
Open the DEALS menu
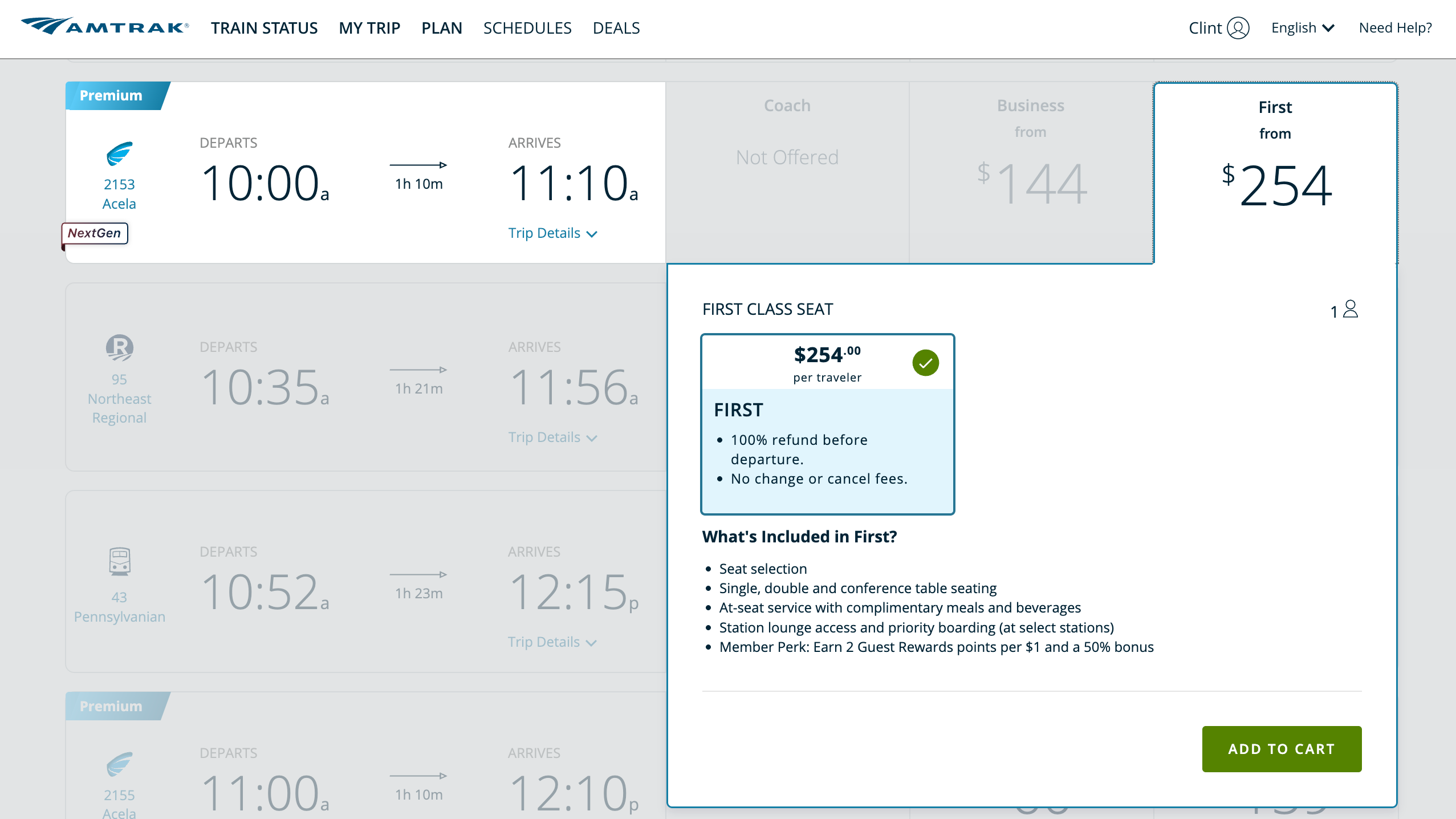pyautogui.click(x=616, y=28)
